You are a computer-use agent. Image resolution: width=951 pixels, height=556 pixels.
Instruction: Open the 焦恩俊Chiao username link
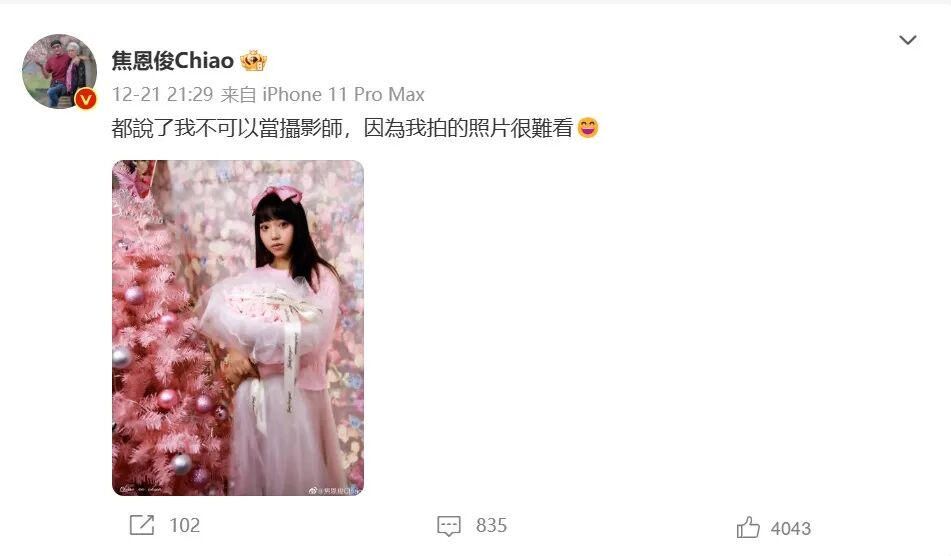pyautogui.click(x=173, y=61)
